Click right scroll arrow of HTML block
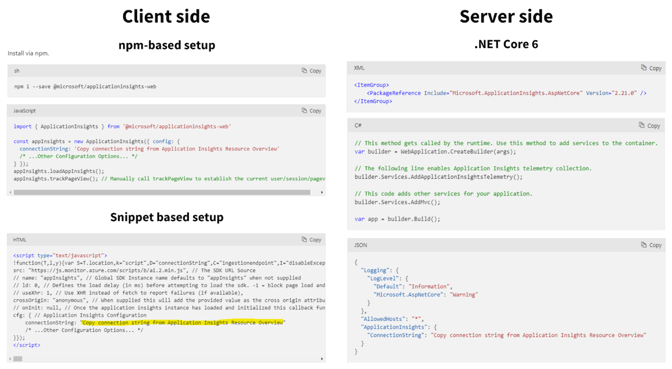 coord(322,358)
